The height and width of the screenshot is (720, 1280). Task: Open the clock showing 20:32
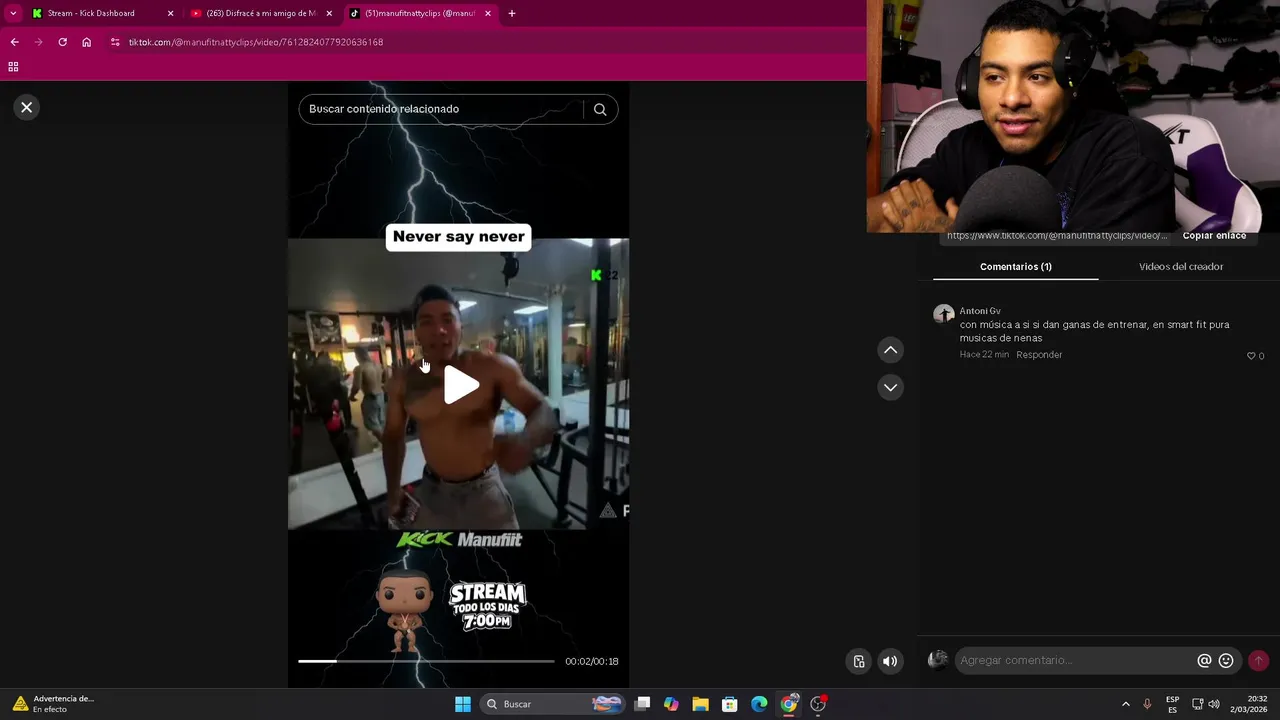pyautogui.click(x=1249, y=704)
